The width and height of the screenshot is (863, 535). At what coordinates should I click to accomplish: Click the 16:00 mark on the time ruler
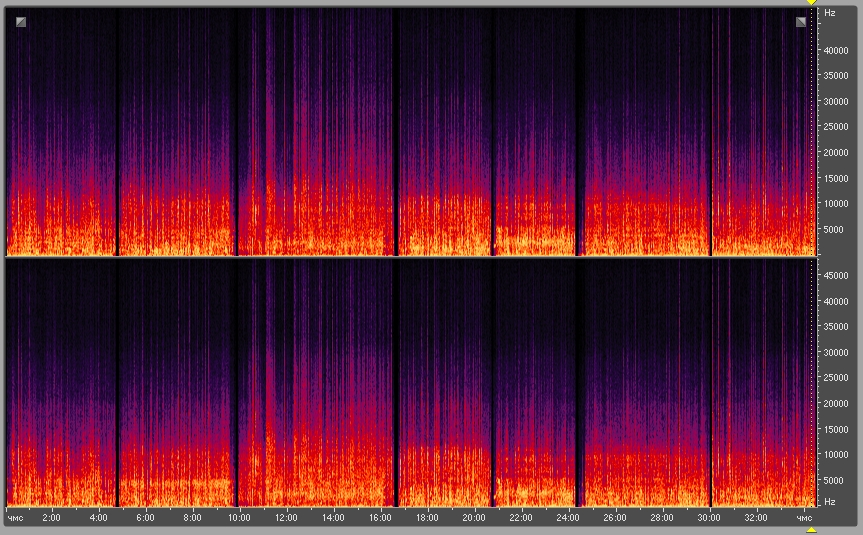(380, 518)
